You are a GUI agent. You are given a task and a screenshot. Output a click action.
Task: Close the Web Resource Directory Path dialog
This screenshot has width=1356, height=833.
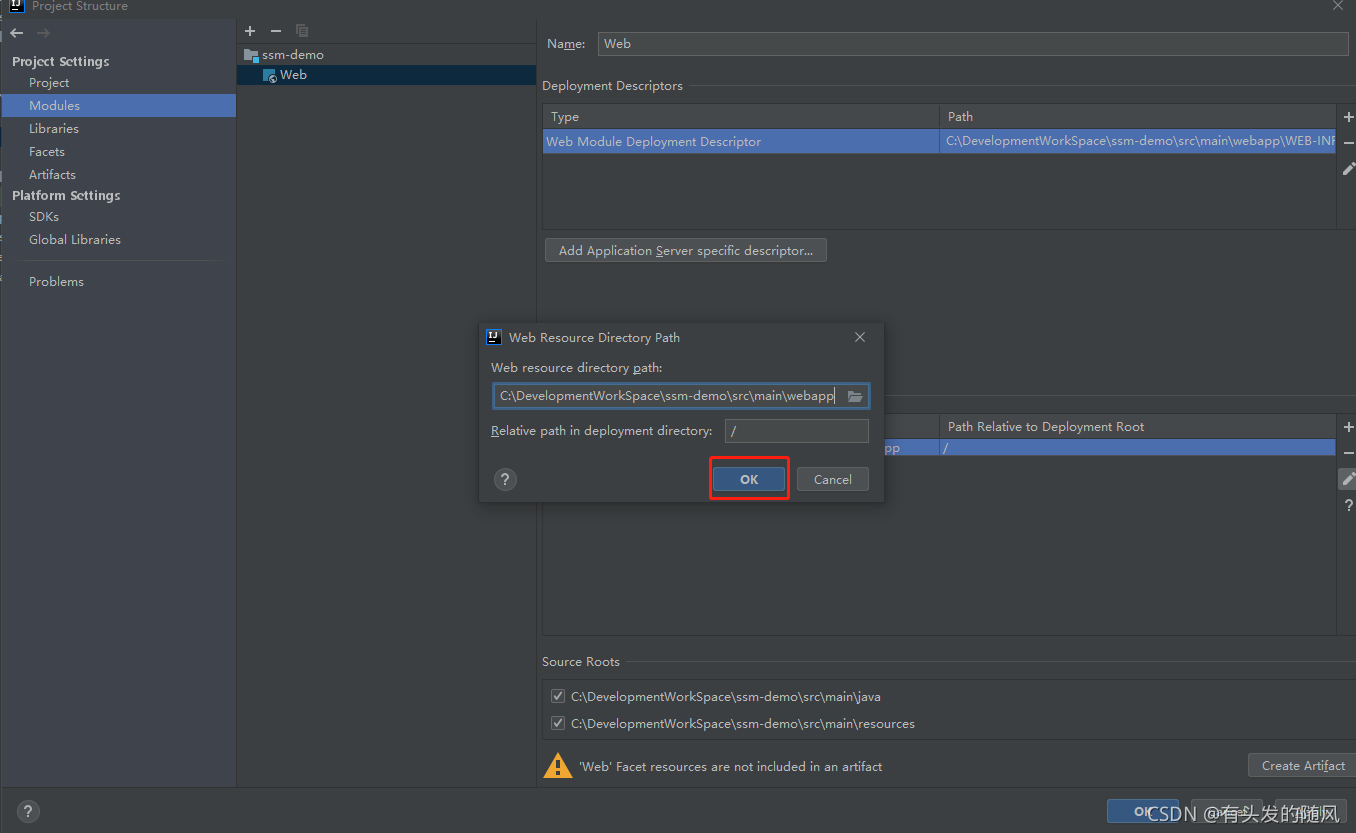pyautogui.click(x=860, y=337)
